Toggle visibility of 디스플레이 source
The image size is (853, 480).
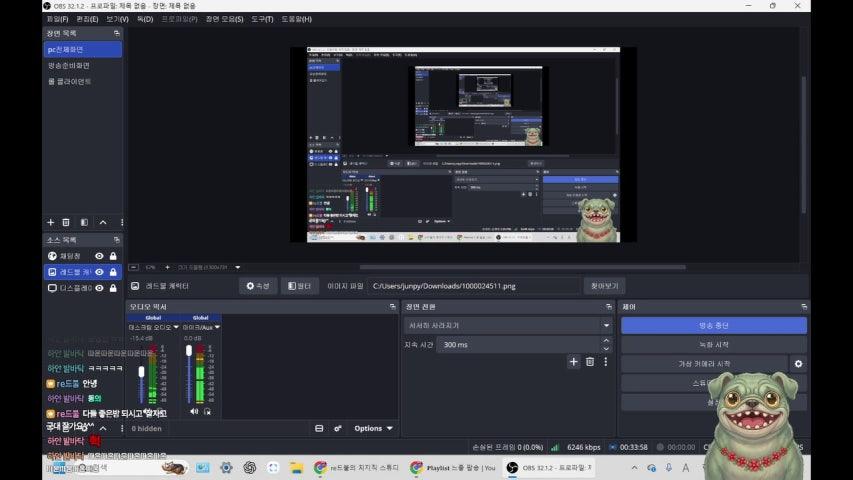(x=99, y=288)
